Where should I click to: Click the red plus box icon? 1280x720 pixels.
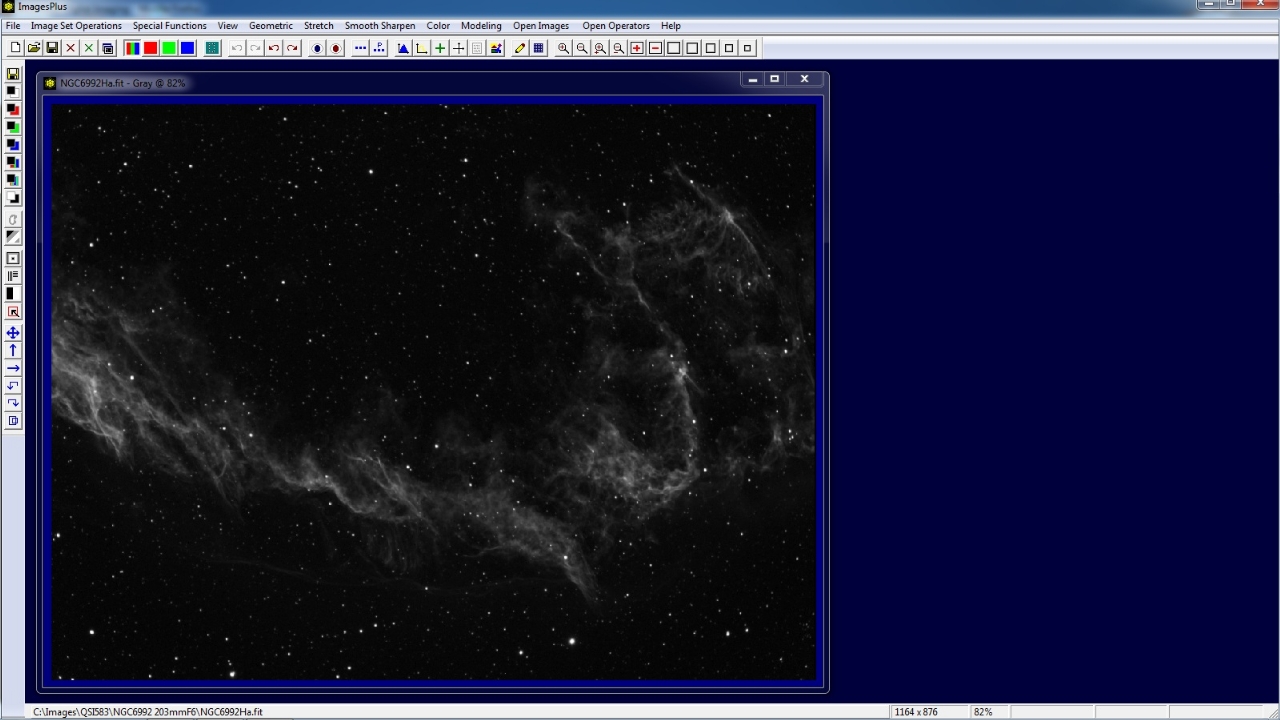(637, 48)
